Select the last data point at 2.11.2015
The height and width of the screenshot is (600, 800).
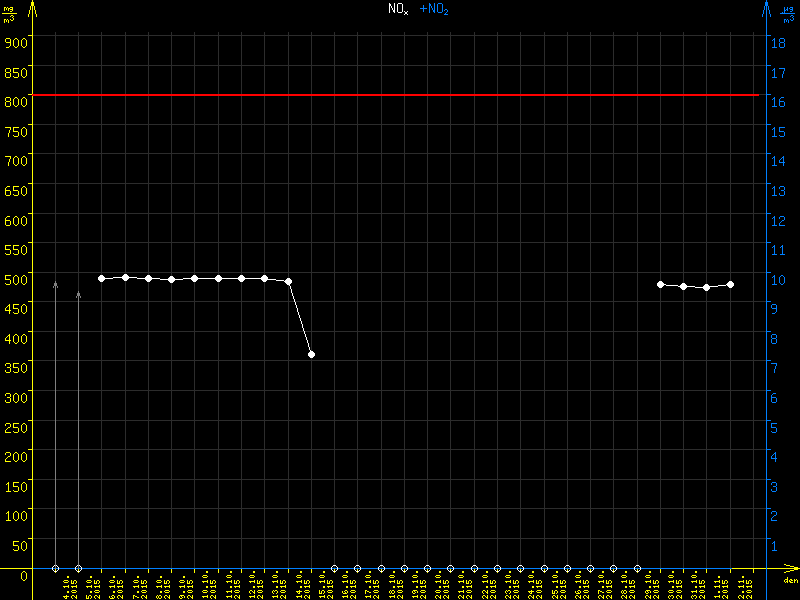[x=731, y=284]
